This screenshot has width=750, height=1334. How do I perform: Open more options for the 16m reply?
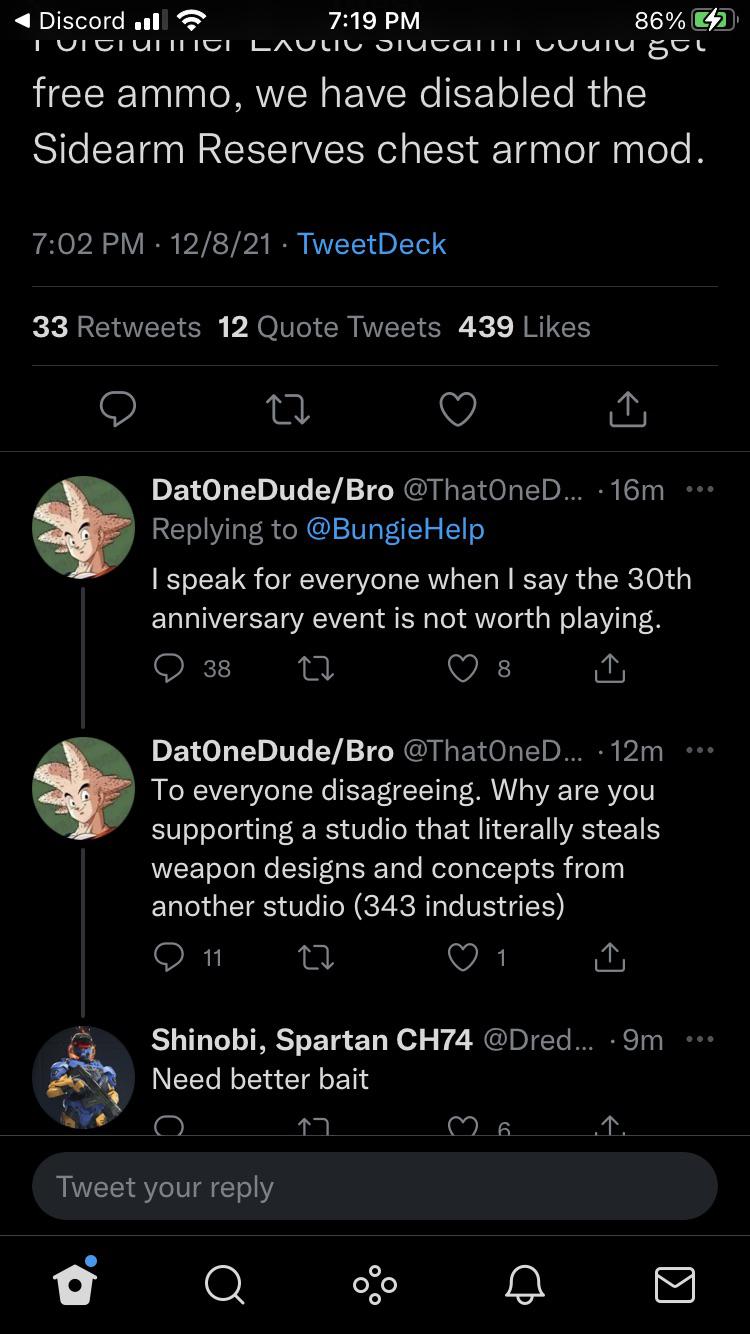point(699,490)
